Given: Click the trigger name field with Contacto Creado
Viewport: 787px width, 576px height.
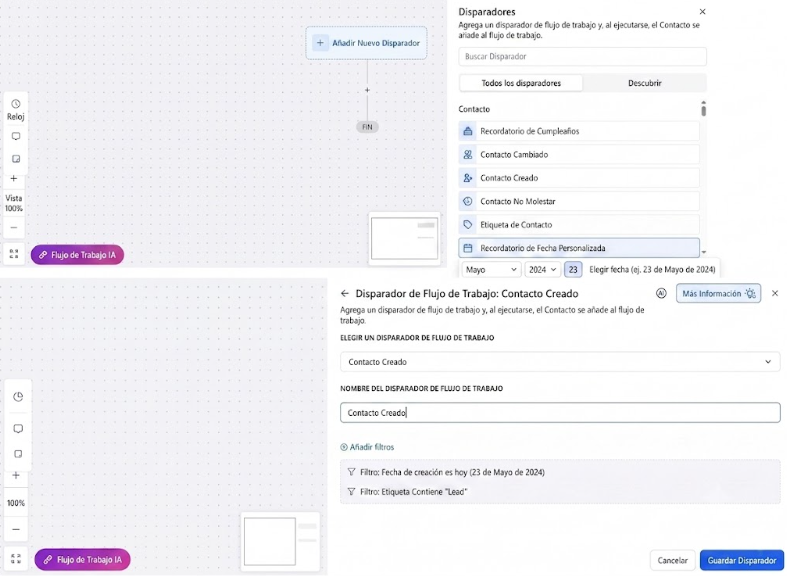Looking at the screenshot, I should point(560,412).
